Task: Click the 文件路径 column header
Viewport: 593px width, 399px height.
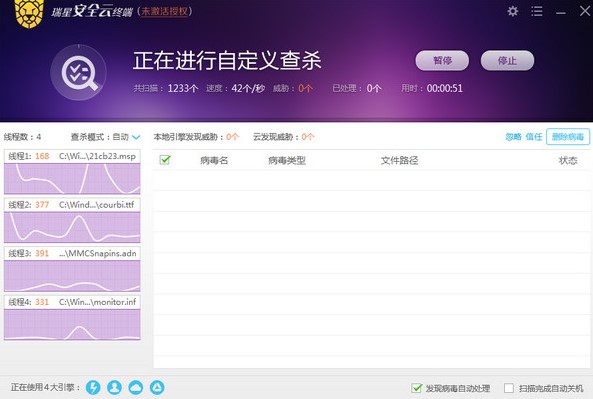Action: [x=399, y=160]
